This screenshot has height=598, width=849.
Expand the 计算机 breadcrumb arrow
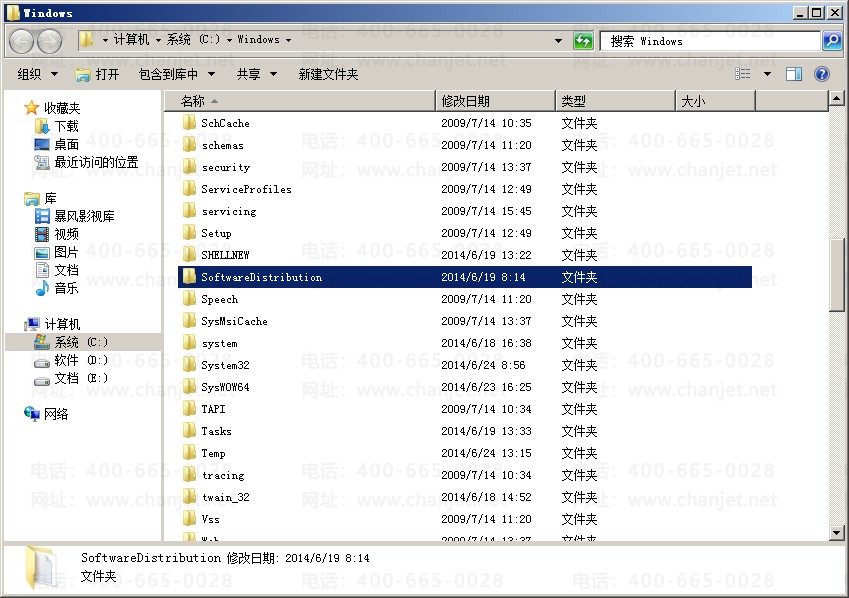pyautogui.click(x=158, y=40)
